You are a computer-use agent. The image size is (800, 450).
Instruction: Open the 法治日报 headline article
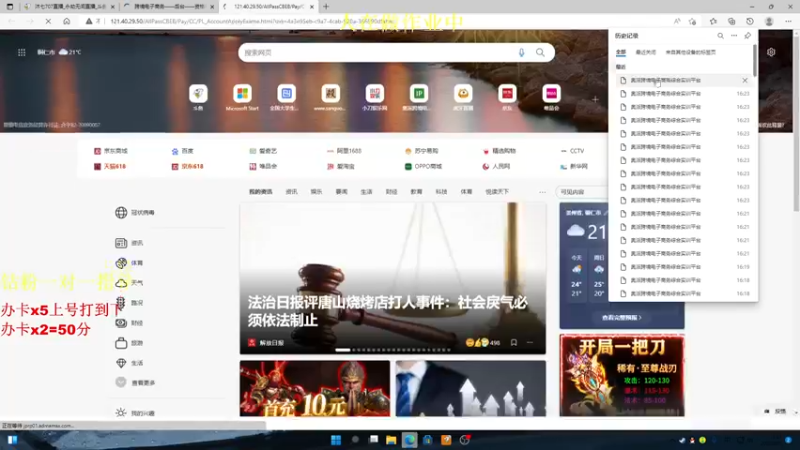pyautogui.click(x=388, y=311)
